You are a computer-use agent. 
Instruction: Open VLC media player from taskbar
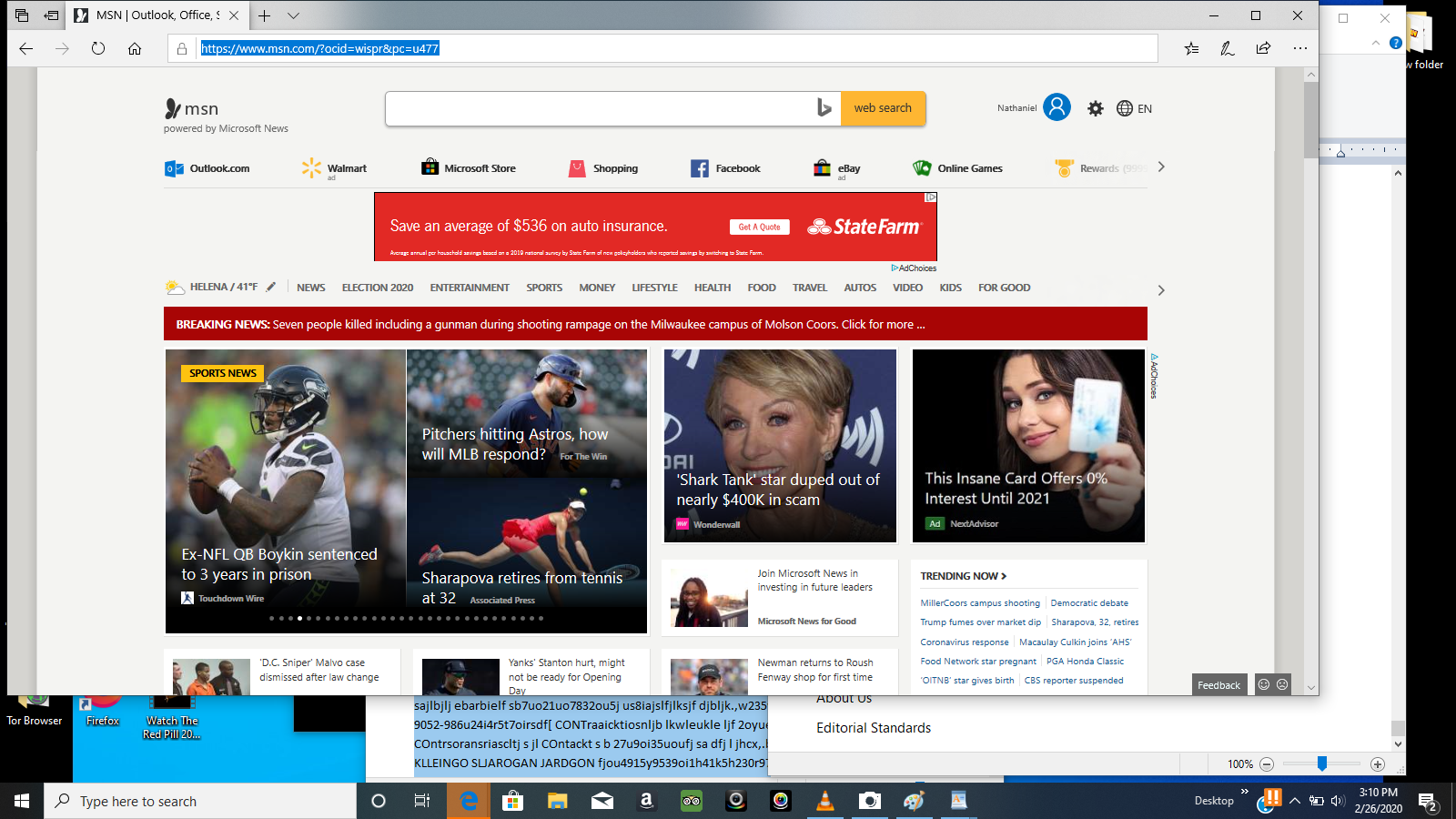coord(825,801)
